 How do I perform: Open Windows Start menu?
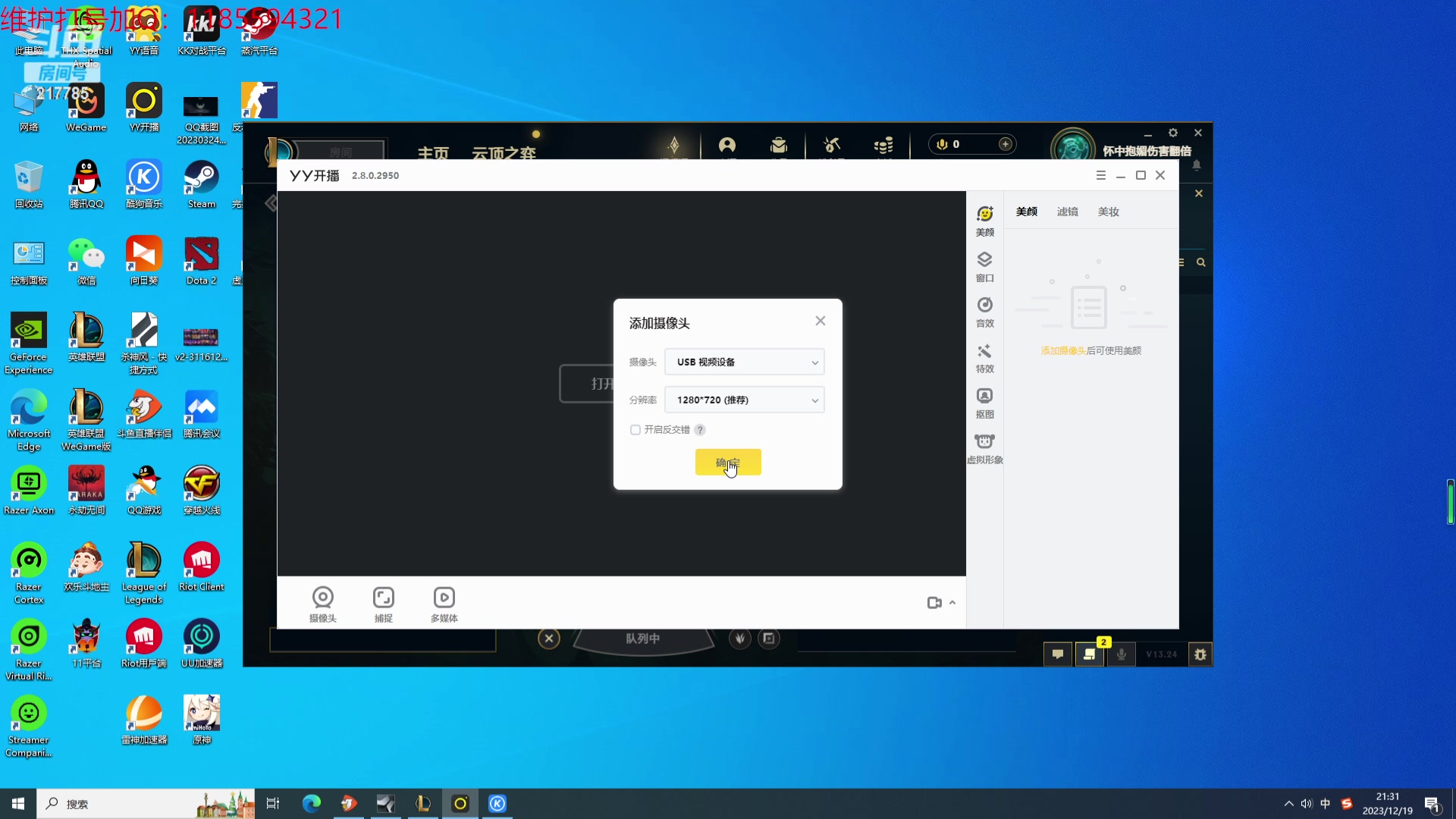[x=18, y=804]
